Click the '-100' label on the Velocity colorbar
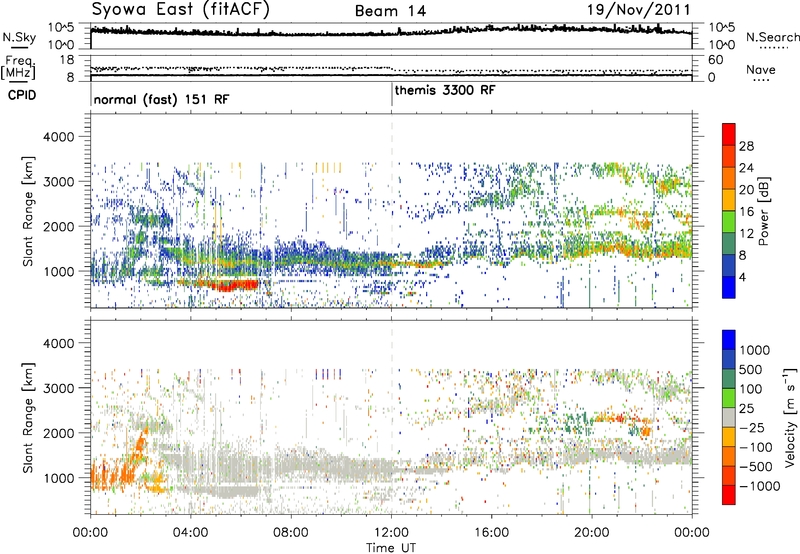The image size is (800, 554). coord(756,447)
